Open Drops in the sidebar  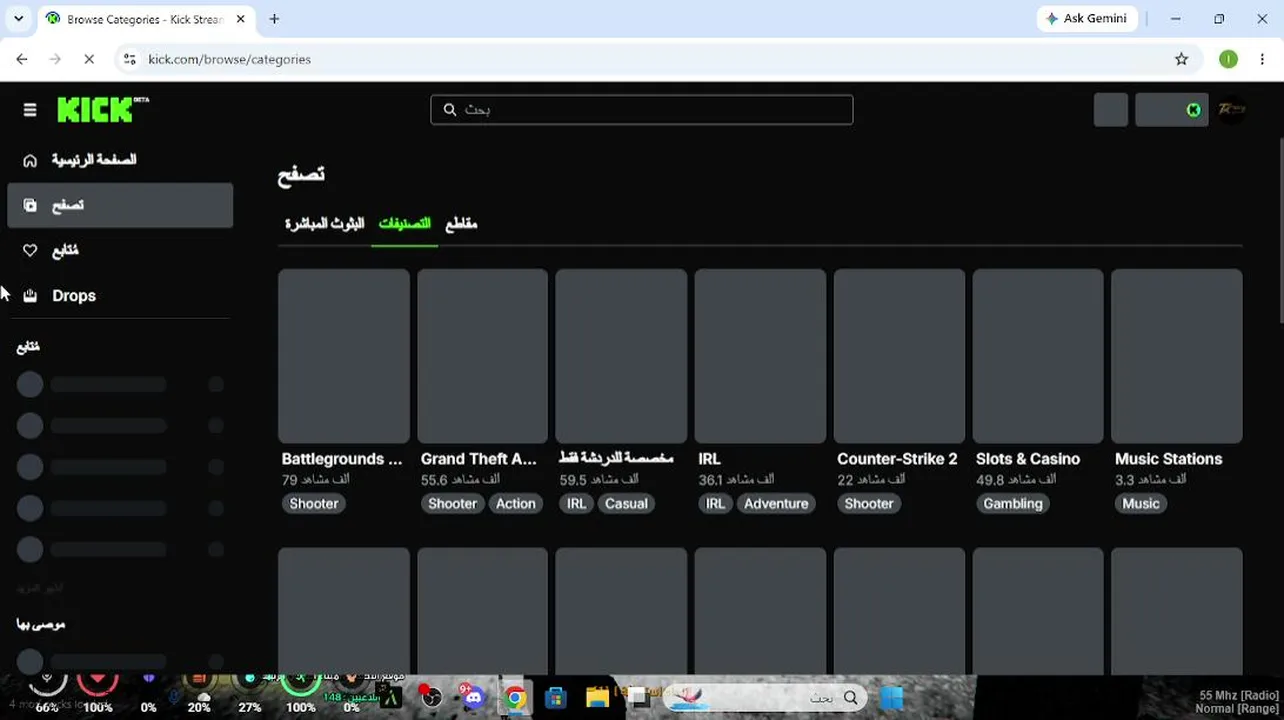[x=120, y=295]
